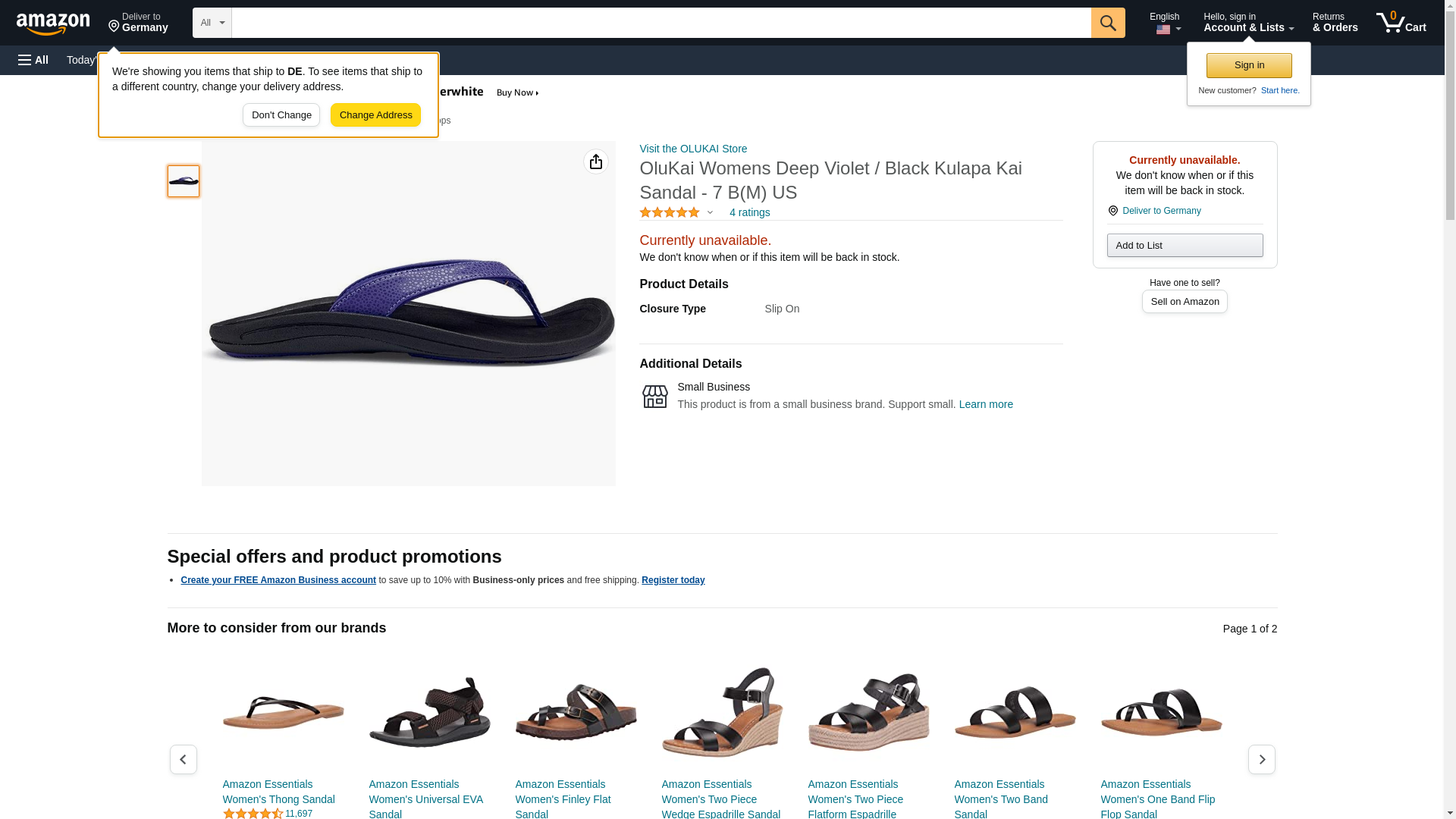Click the deliver to Germany location icon
Screen dimensions: 1456x819
[x=1112, y=211]
